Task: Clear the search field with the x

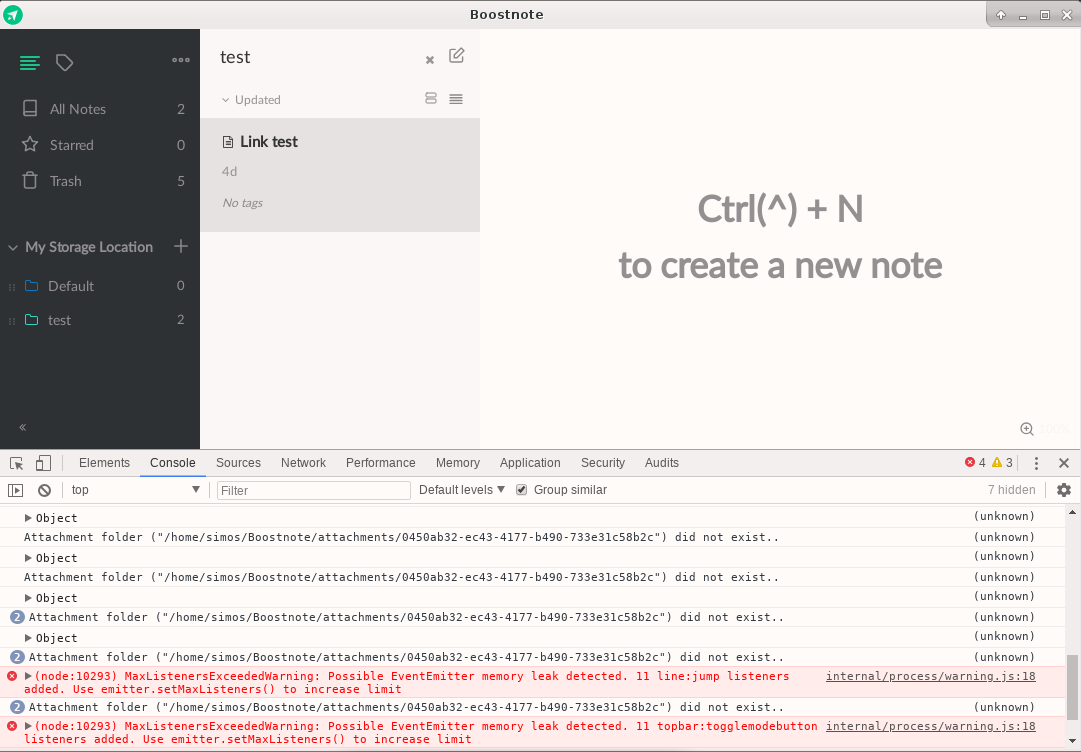Action: [430, 60]
